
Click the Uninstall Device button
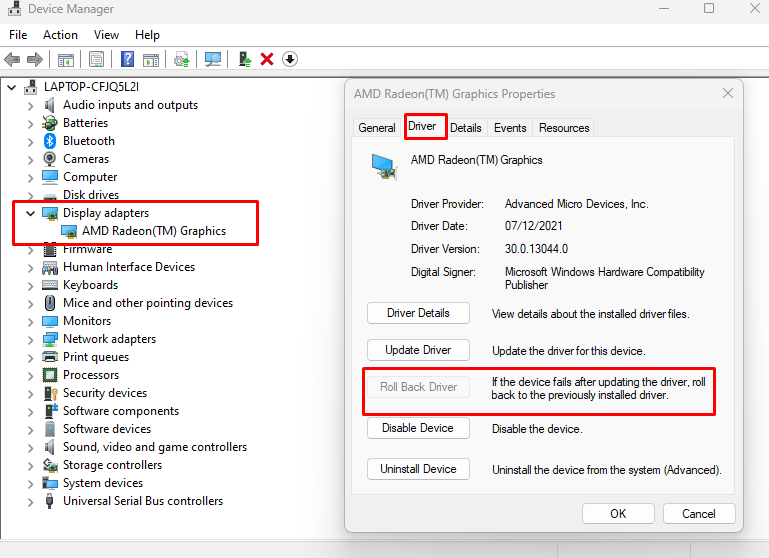[x=418, y=469]
